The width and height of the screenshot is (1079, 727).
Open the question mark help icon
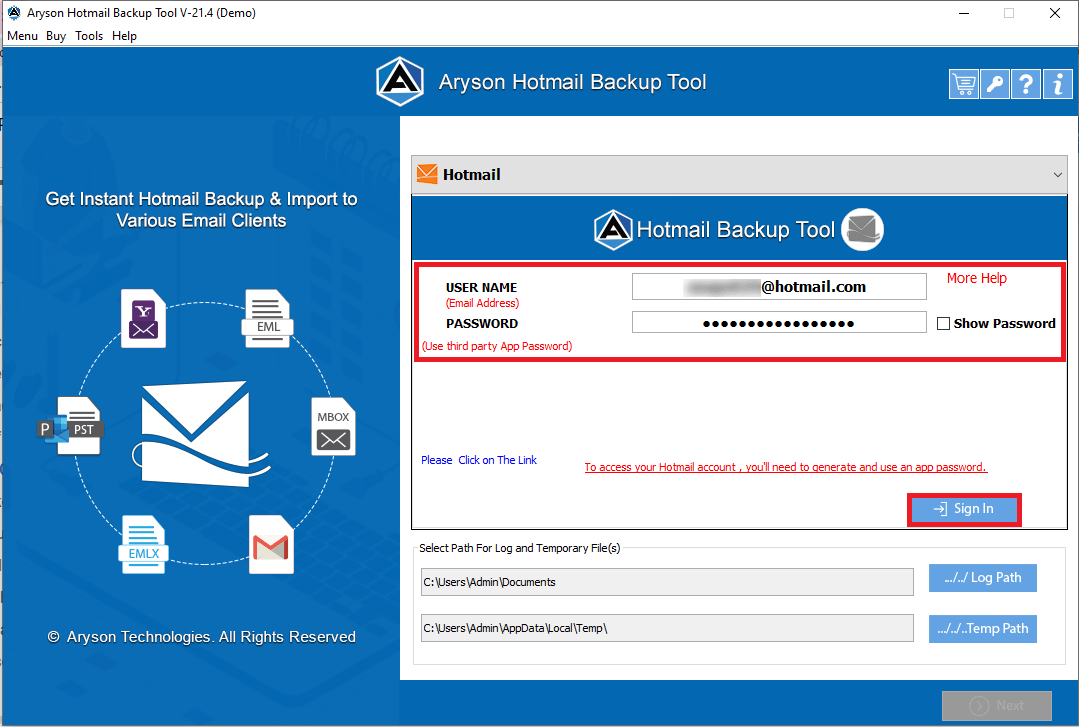1026,85
